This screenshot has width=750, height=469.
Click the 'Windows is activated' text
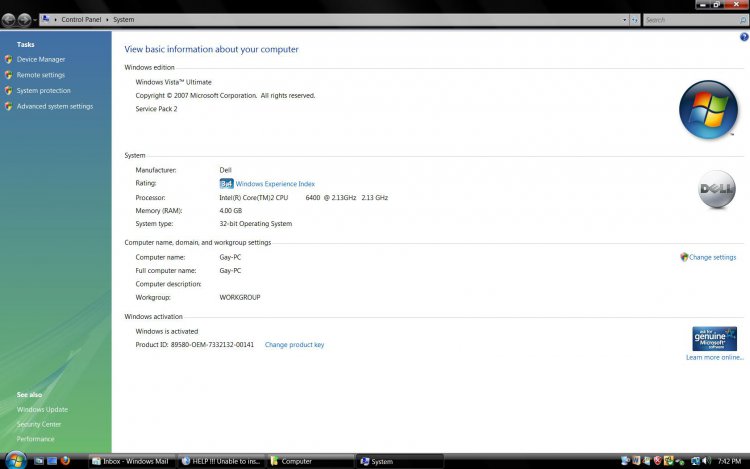tap(166, 331)
